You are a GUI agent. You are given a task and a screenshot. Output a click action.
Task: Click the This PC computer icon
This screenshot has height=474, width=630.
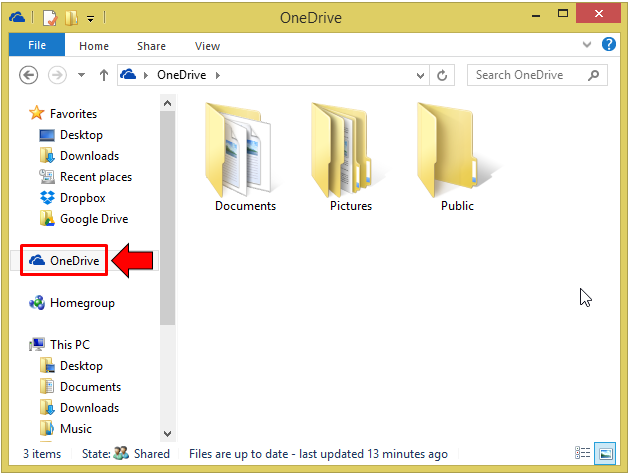tap(37, 344)
